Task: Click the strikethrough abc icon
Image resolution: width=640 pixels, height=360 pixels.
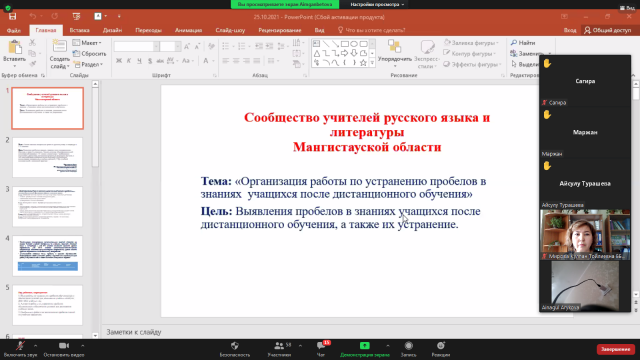Action: (x=160, y=61)
